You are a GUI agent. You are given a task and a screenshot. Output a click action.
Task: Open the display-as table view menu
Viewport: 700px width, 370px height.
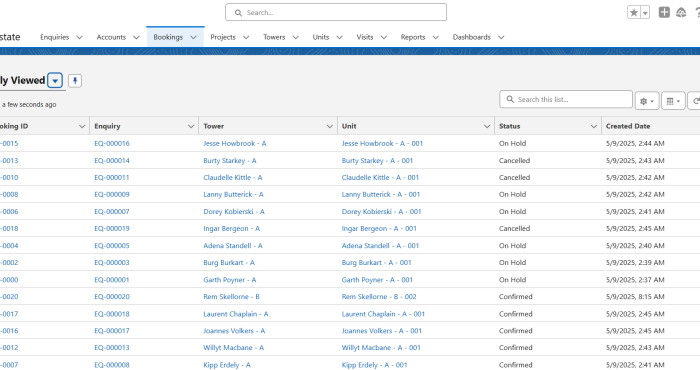click(673, 101)
